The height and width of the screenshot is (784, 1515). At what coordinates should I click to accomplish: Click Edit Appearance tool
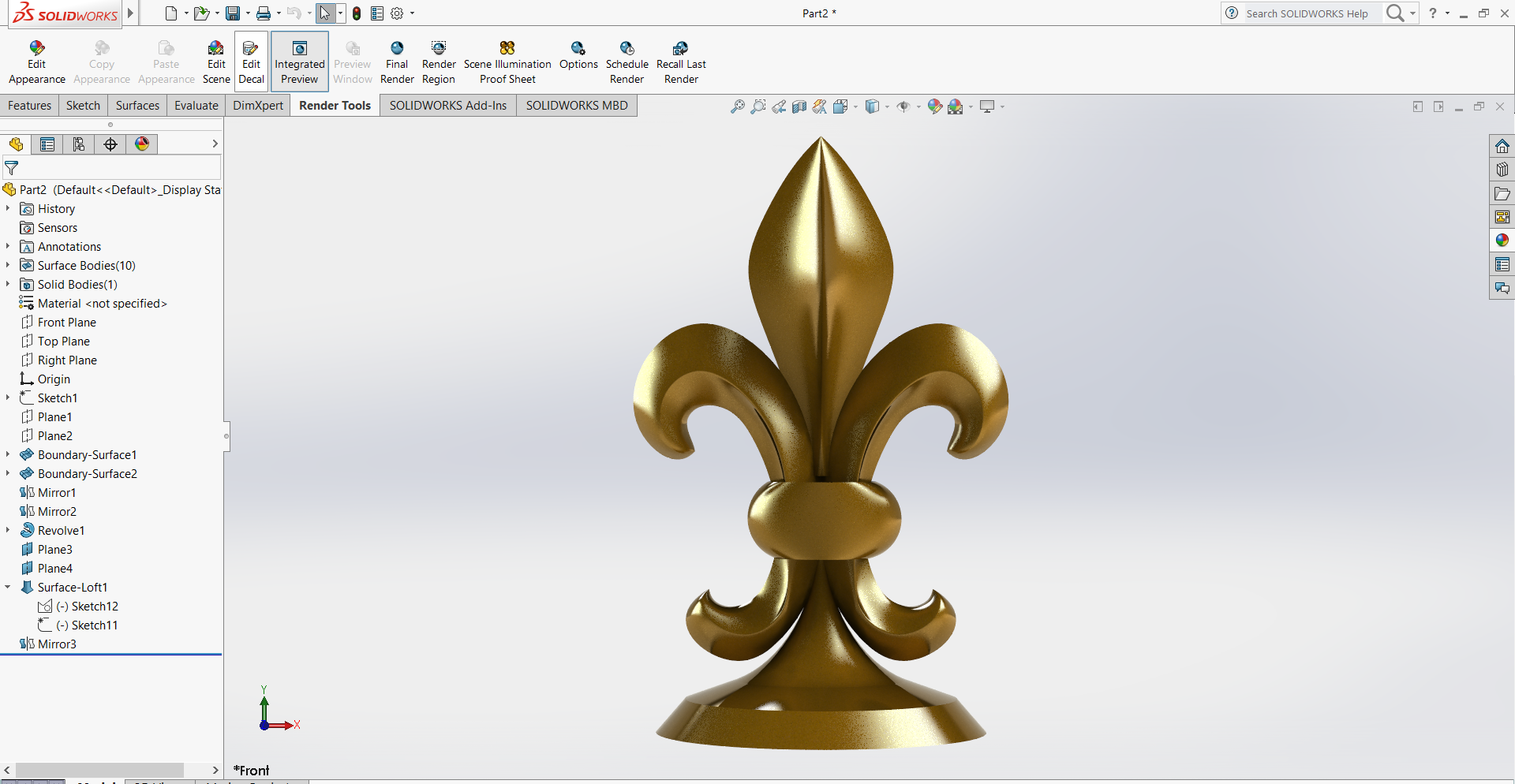coord(36,62)
